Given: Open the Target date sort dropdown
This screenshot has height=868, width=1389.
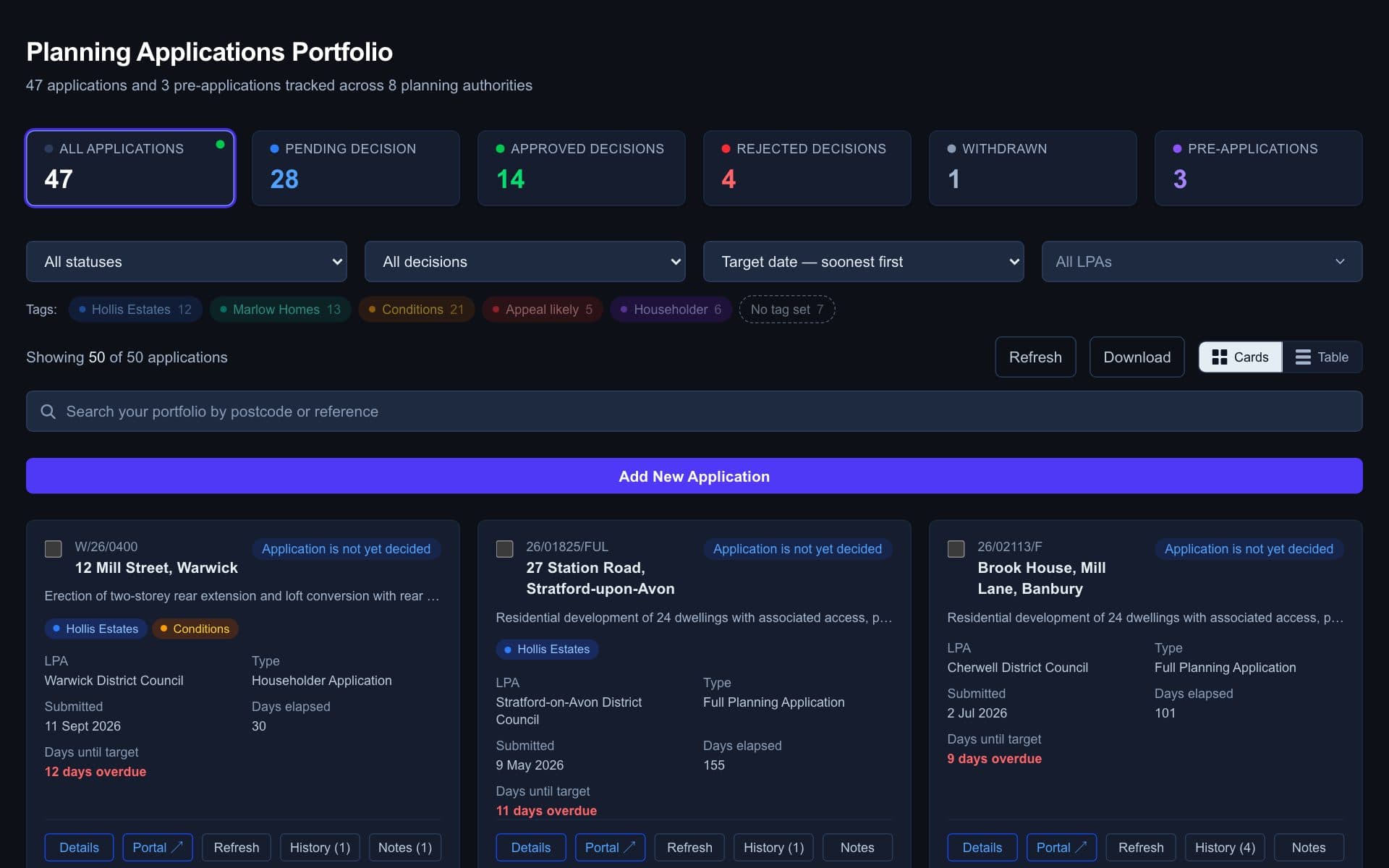Looking at the screenshot, I should coord(864,262).
